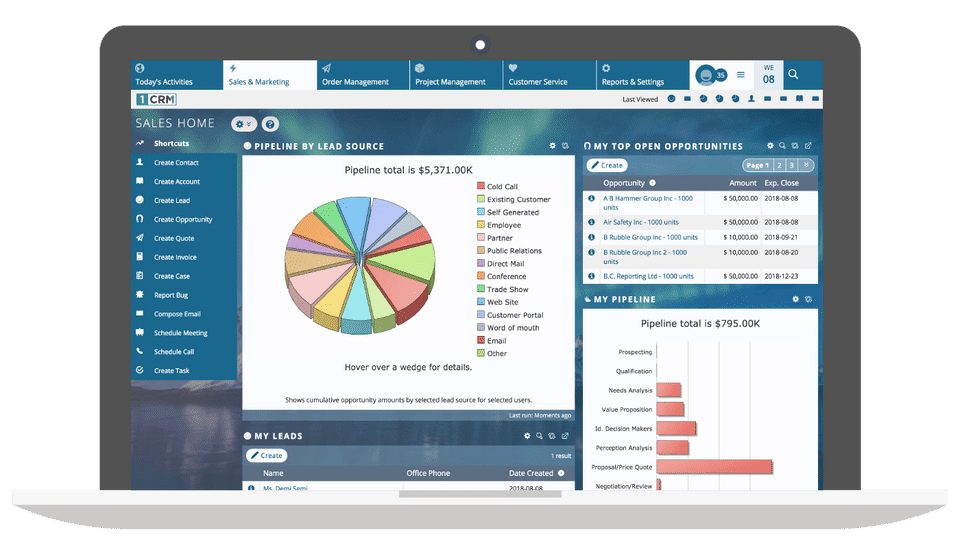Click the Create Opportunity shortcut
The image size is (960, 554).
click(x=184, y=219)
